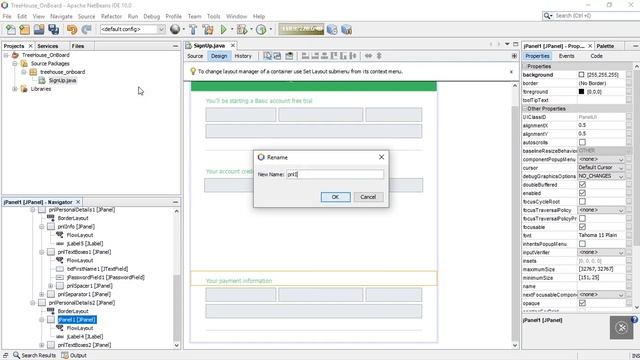The height and width of the screenshot is (360, 640).
Task: Expand the Libraries node in Projects
Action: tap(15, 89)
